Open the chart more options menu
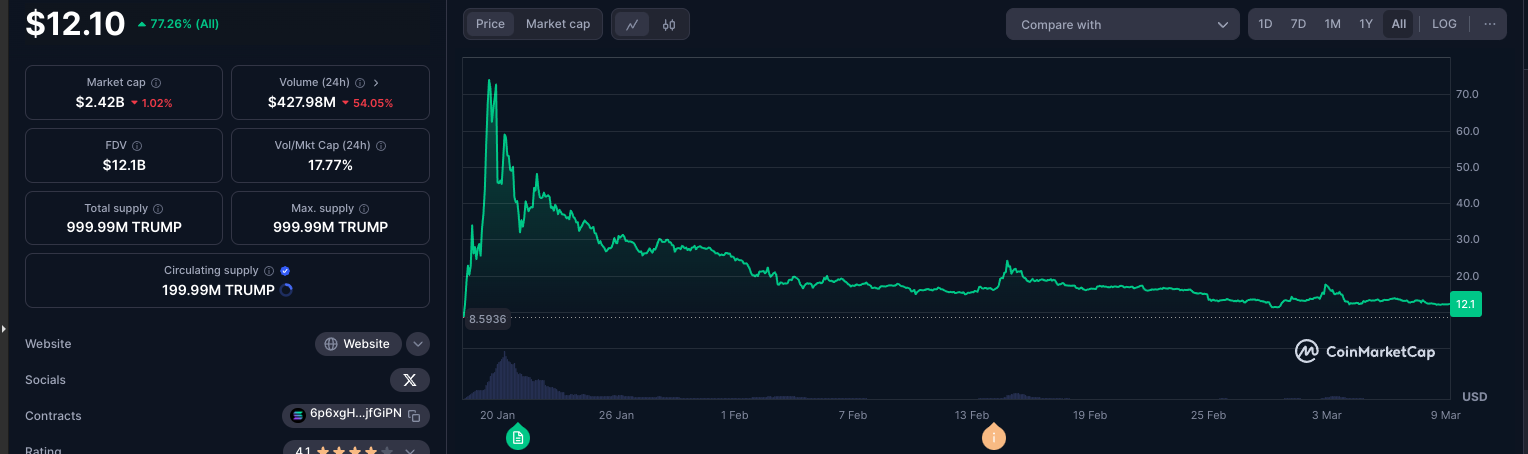 [x=1490, y=24]
